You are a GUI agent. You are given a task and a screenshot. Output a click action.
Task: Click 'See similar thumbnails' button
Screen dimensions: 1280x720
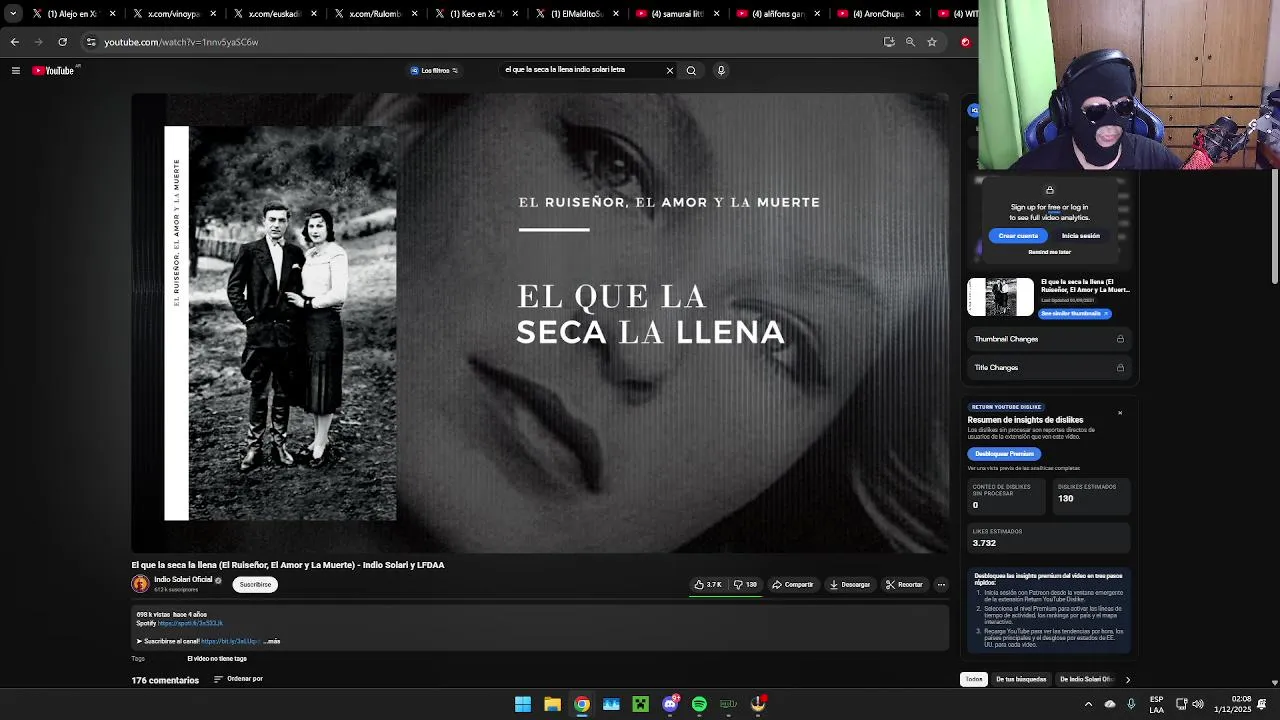(1075, 313)
